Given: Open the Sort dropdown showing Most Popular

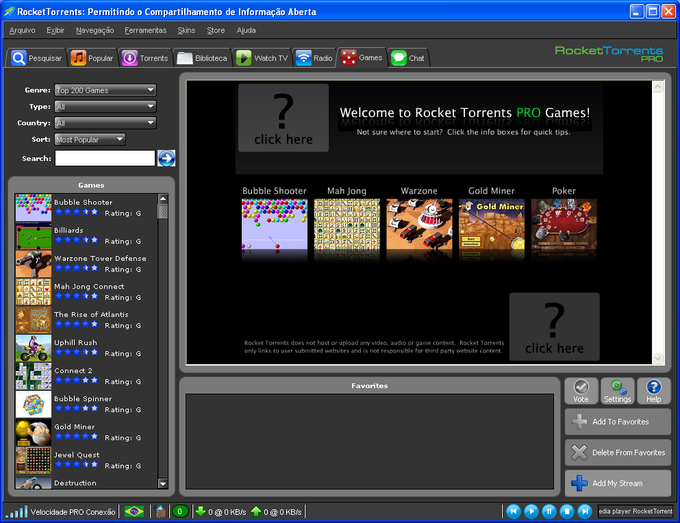Looking at the screenshot, I should click(90, 140).
